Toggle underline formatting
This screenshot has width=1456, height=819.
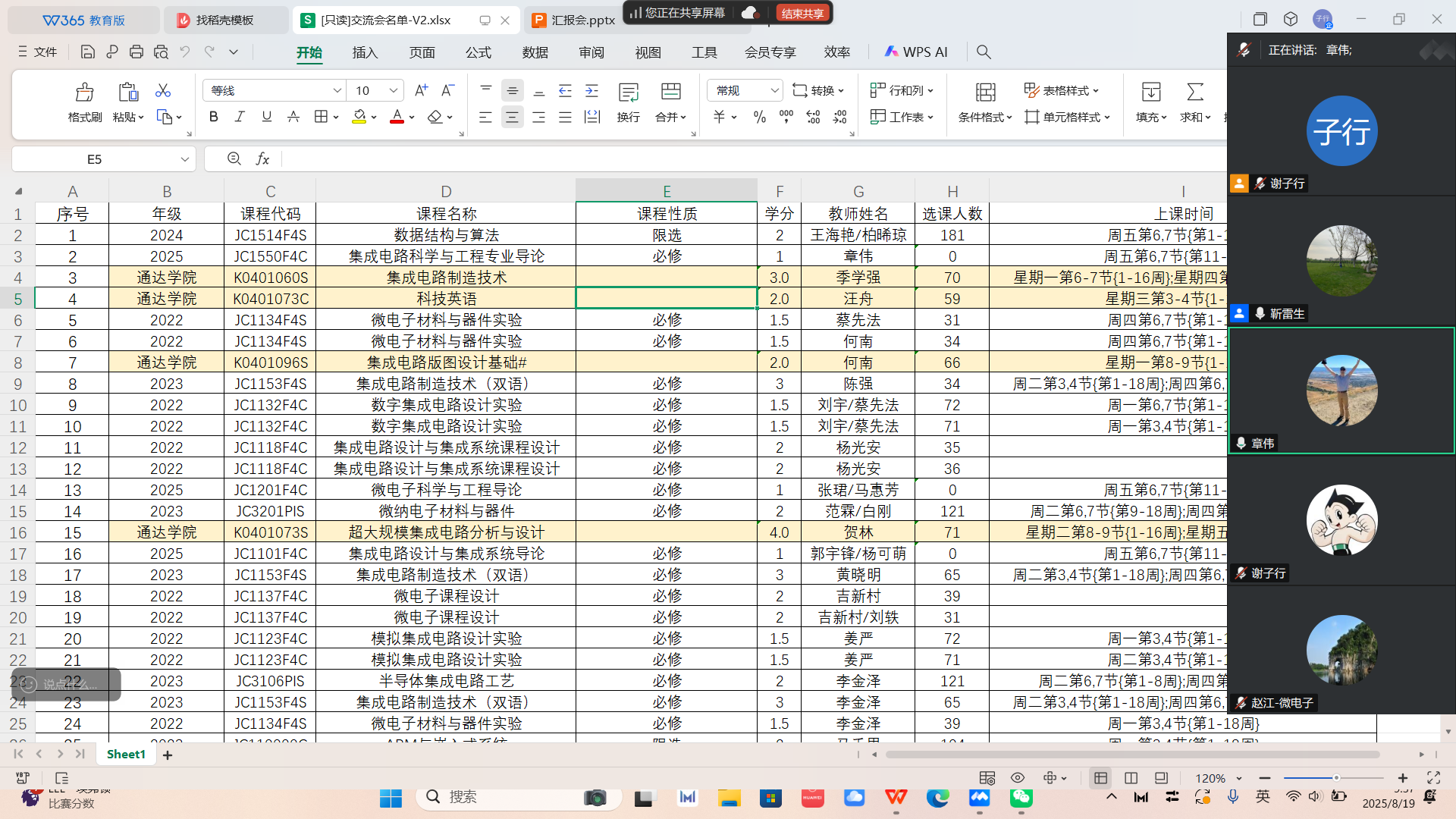[x=266, y=117]
